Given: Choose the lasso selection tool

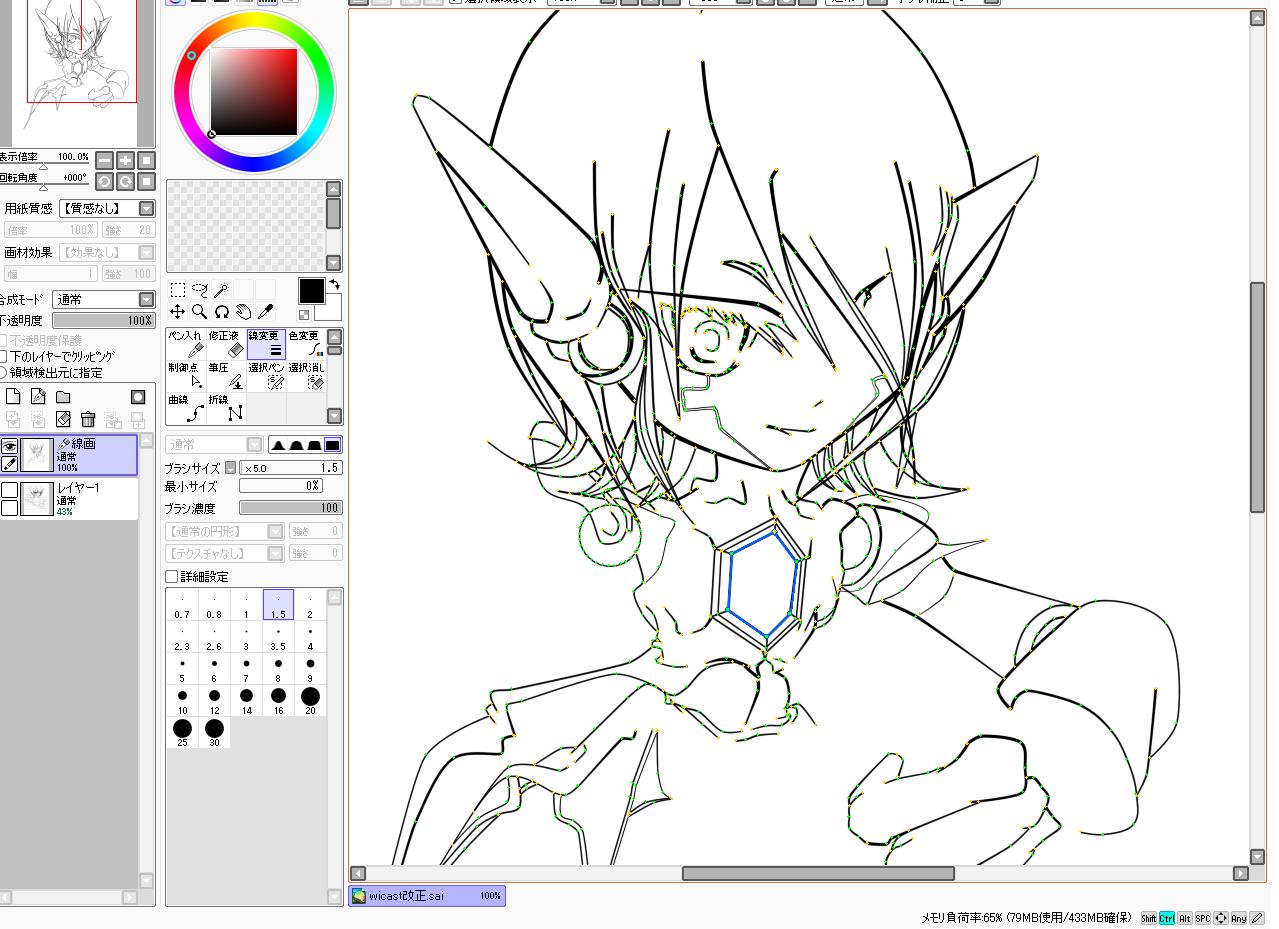Looking at the screenshot, I should 200,290.
